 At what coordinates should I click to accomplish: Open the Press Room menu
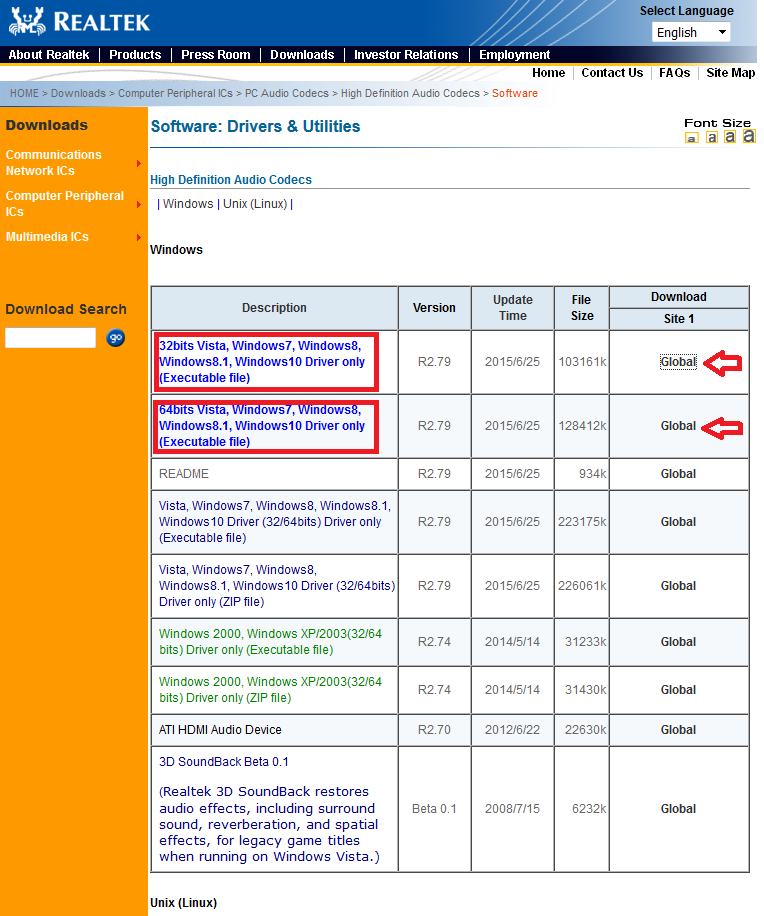(216, 54)
